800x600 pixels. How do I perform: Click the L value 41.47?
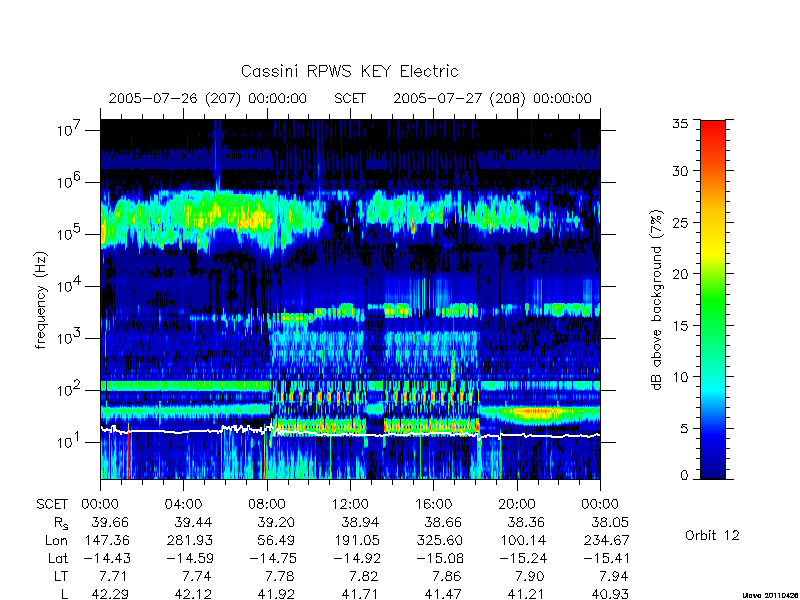(443, 594)
